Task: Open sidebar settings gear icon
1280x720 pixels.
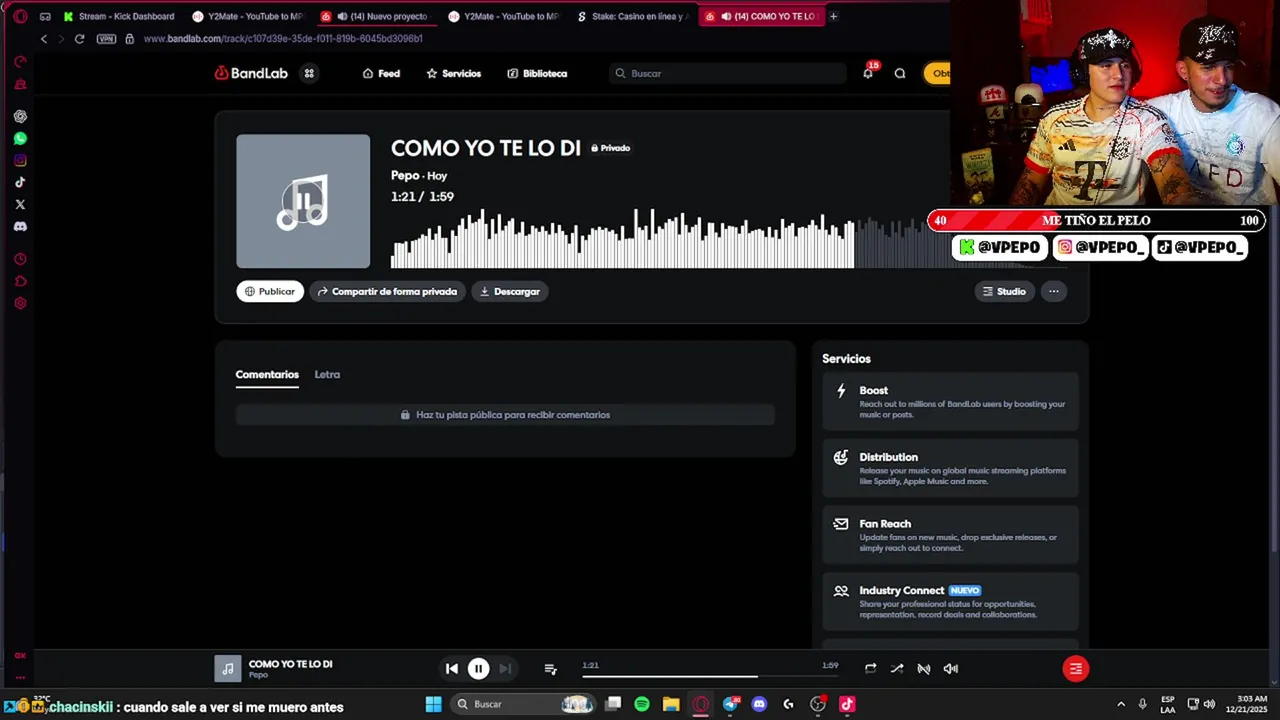Action: coord(20,303)
